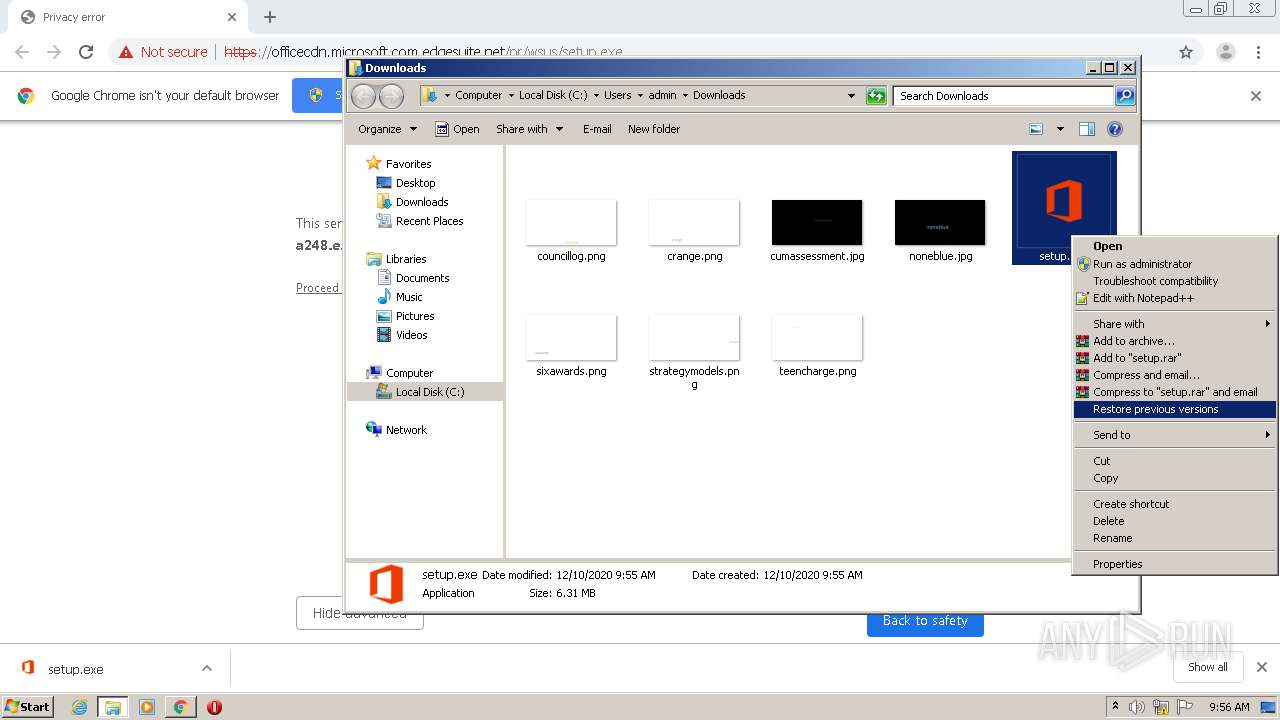The height and width of the screenshot is (720, 1280).
Task: Choose Open in context menu
Action: coord(1174,246)
